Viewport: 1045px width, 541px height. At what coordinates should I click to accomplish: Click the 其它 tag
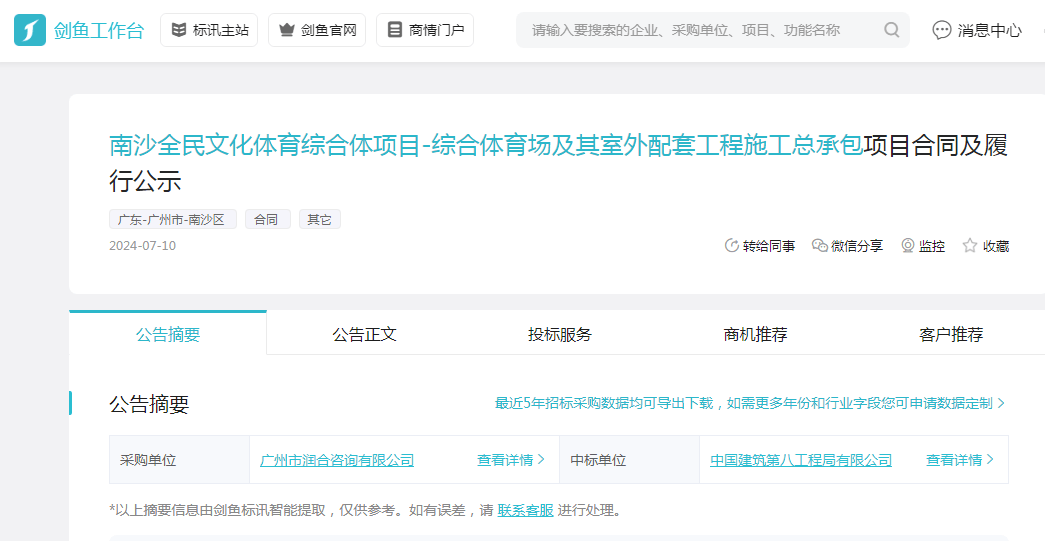pyautogui.click(x=320, y=219)
